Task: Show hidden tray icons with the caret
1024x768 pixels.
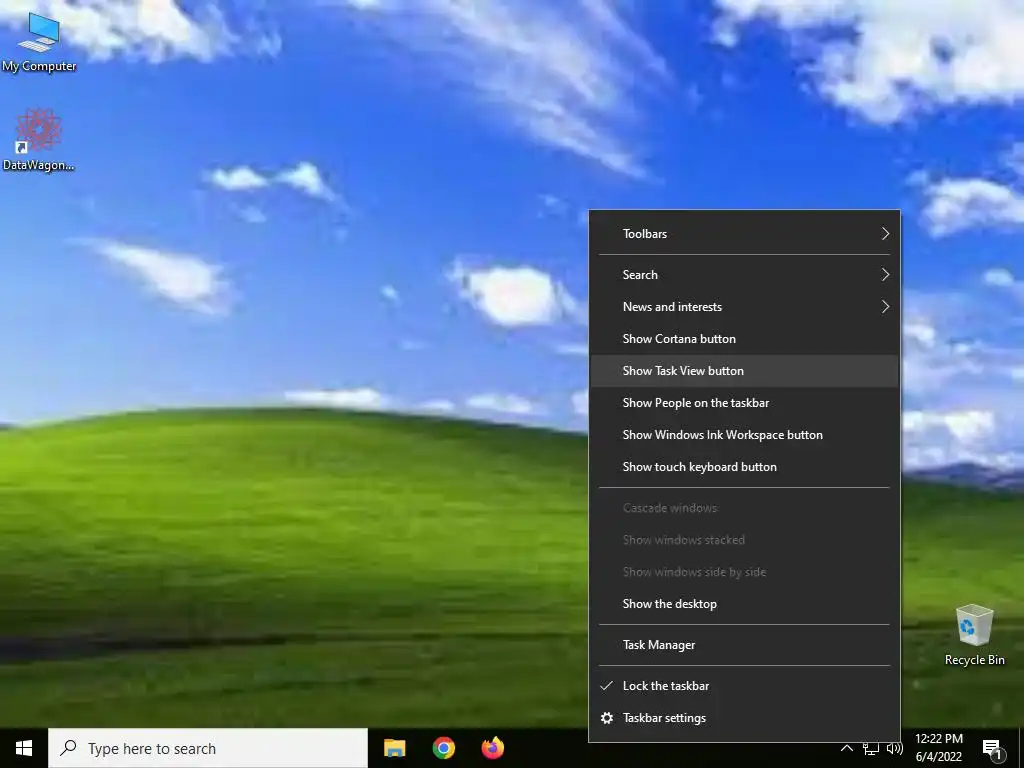Action: (846, 748)
